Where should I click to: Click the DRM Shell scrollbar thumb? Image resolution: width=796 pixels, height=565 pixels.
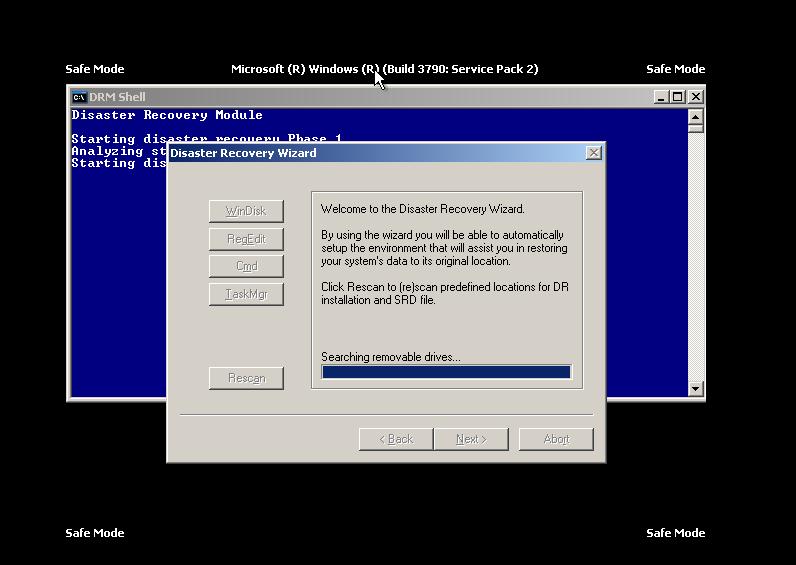[x=695, y=128]
